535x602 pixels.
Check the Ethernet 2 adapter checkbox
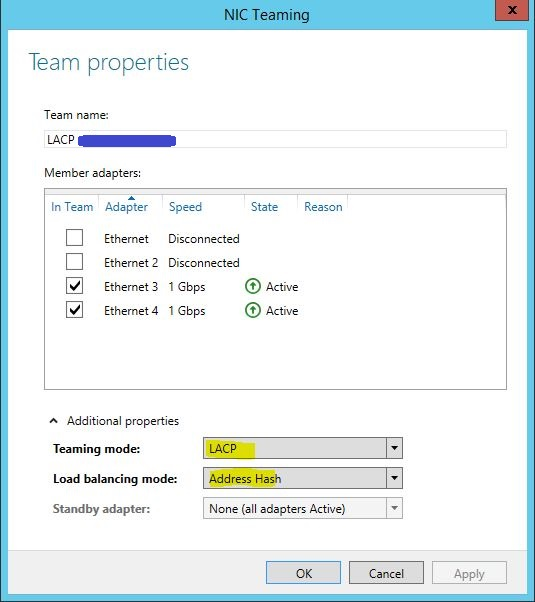[75, 262]
